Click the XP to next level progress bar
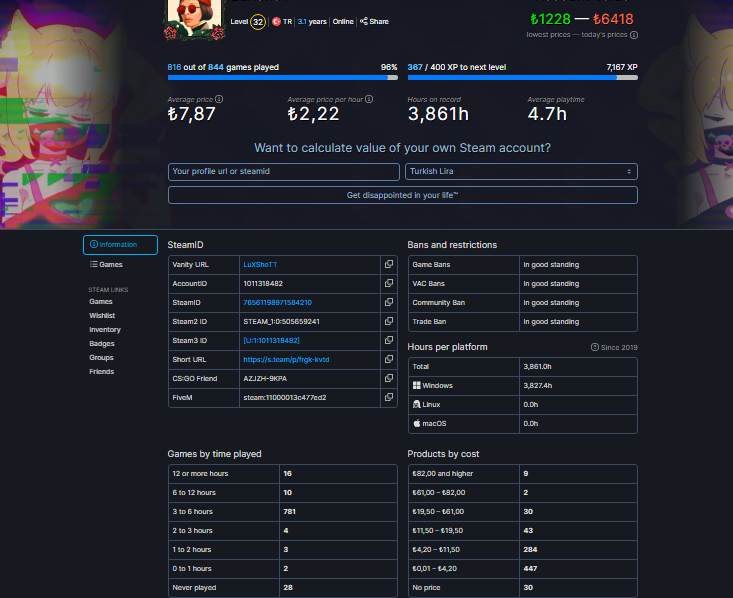 pyautogui.click(x=523, y=78)
